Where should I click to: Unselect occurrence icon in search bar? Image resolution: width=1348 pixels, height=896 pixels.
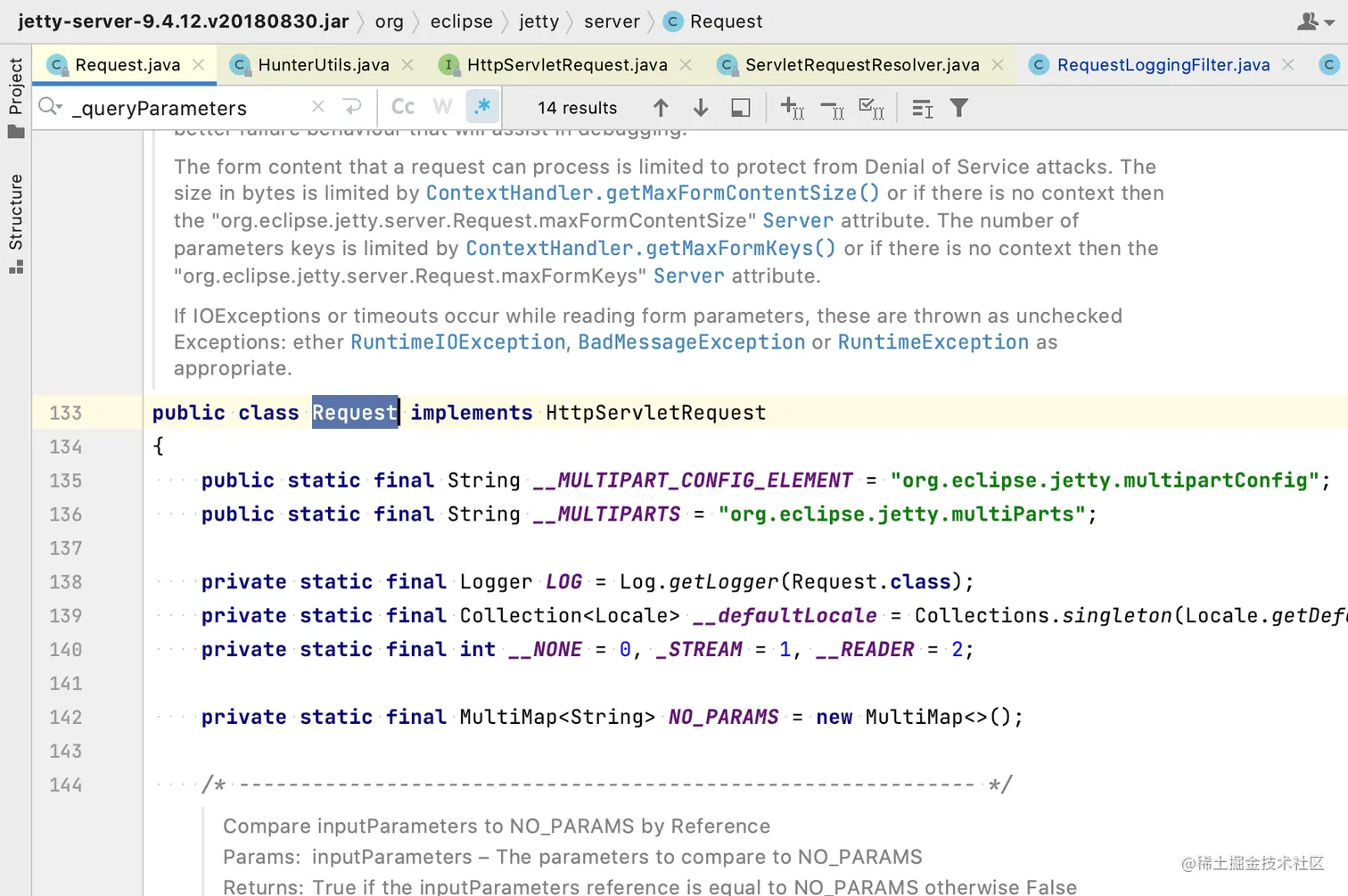click(x=832, y=108)
